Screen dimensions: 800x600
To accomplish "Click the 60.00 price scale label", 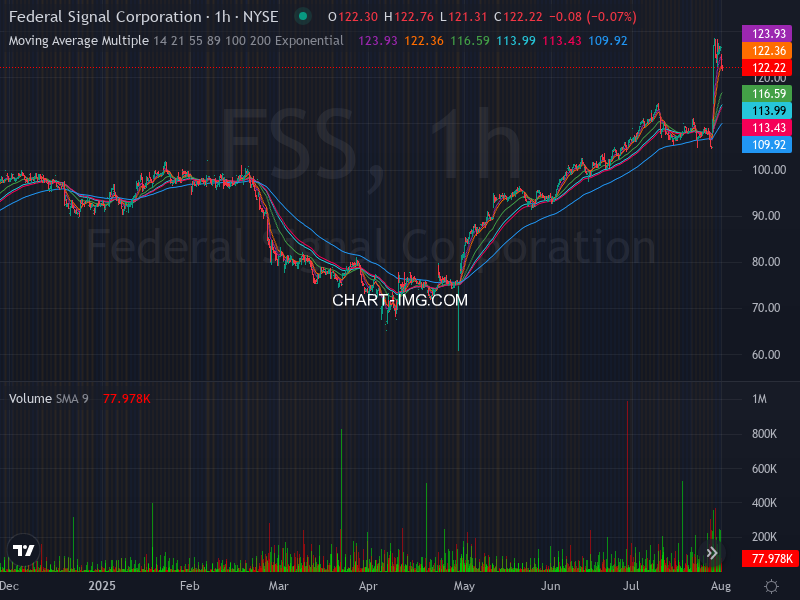I will click(x=766, y=355).
